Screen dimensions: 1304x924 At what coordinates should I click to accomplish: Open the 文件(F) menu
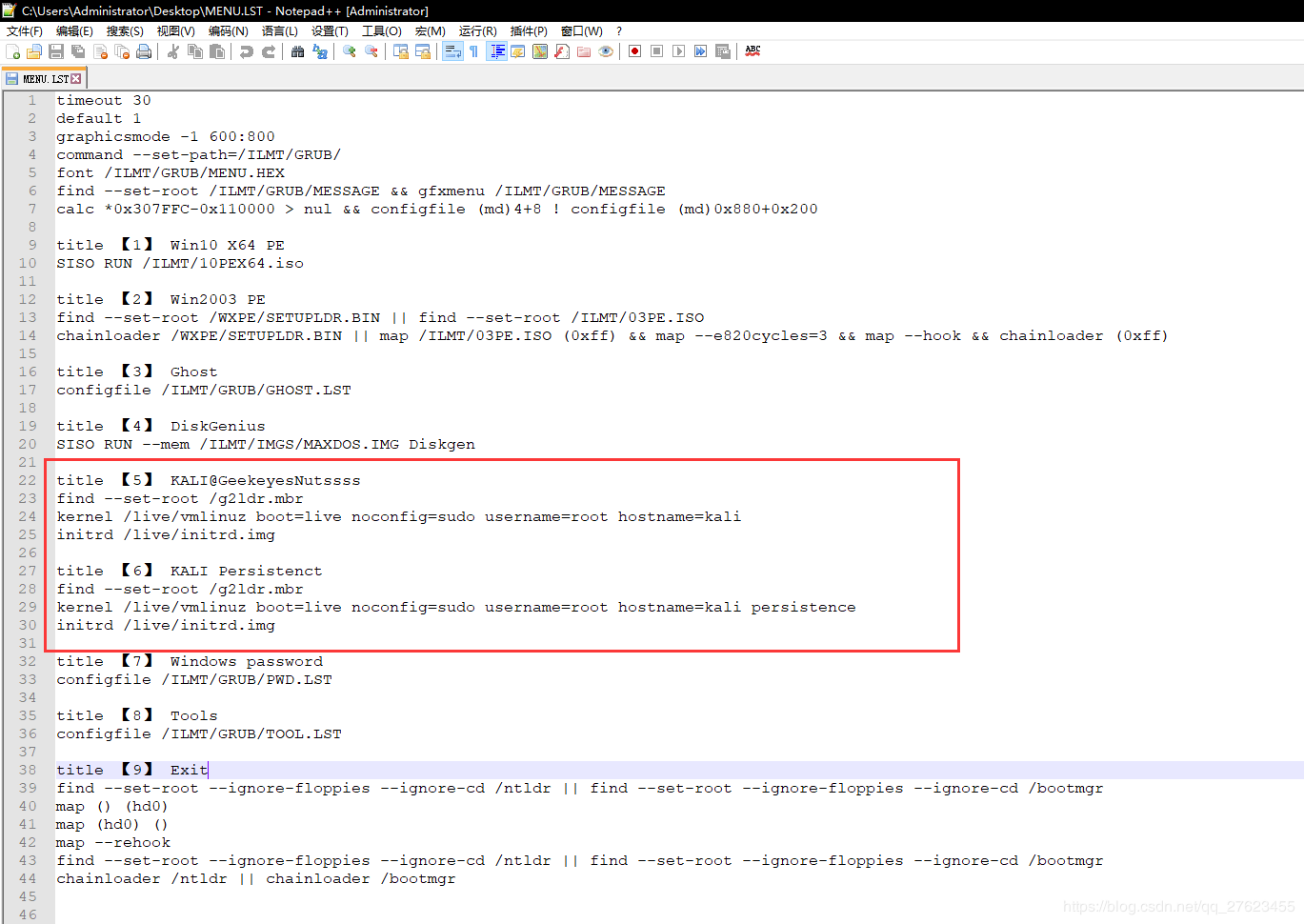[25, 31]
